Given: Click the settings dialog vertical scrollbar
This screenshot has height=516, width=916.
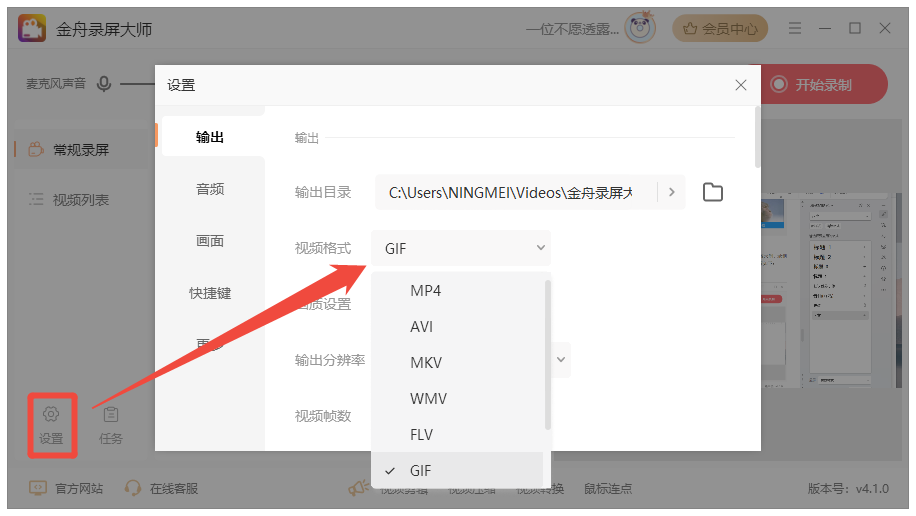Looking at the screenshot, I should pos(757,137).
